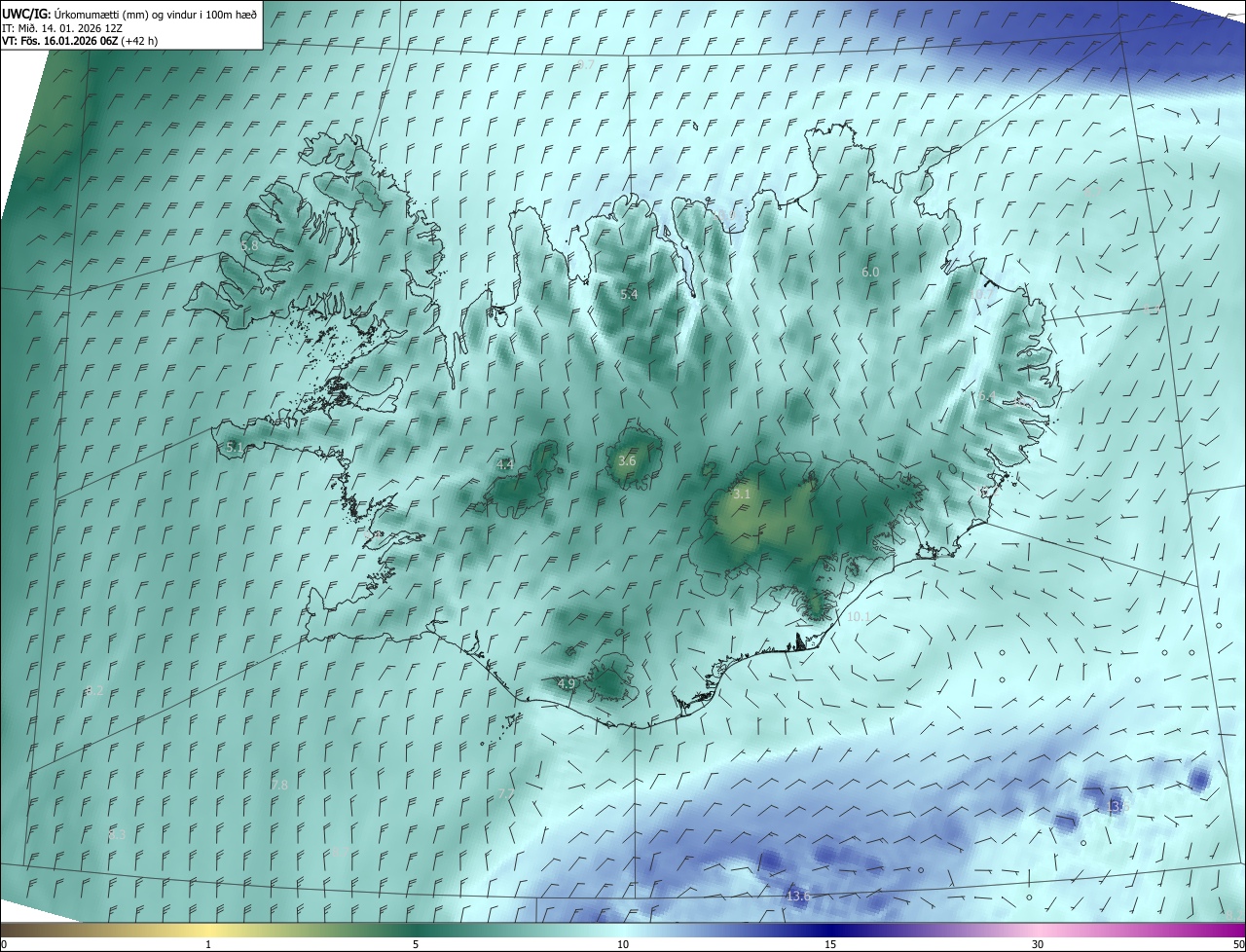This screenshot has width=1246, height=952.
Task: Click the 6.0 value label on the map
Action: click(870, 273)
